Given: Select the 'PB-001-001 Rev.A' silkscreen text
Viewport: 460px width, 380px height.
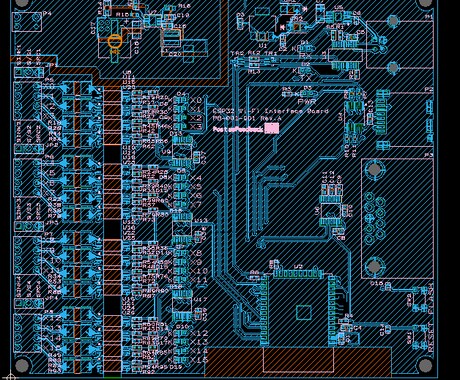Looking at the screenshot, I should pyautogui.click(x=248, y=118).
